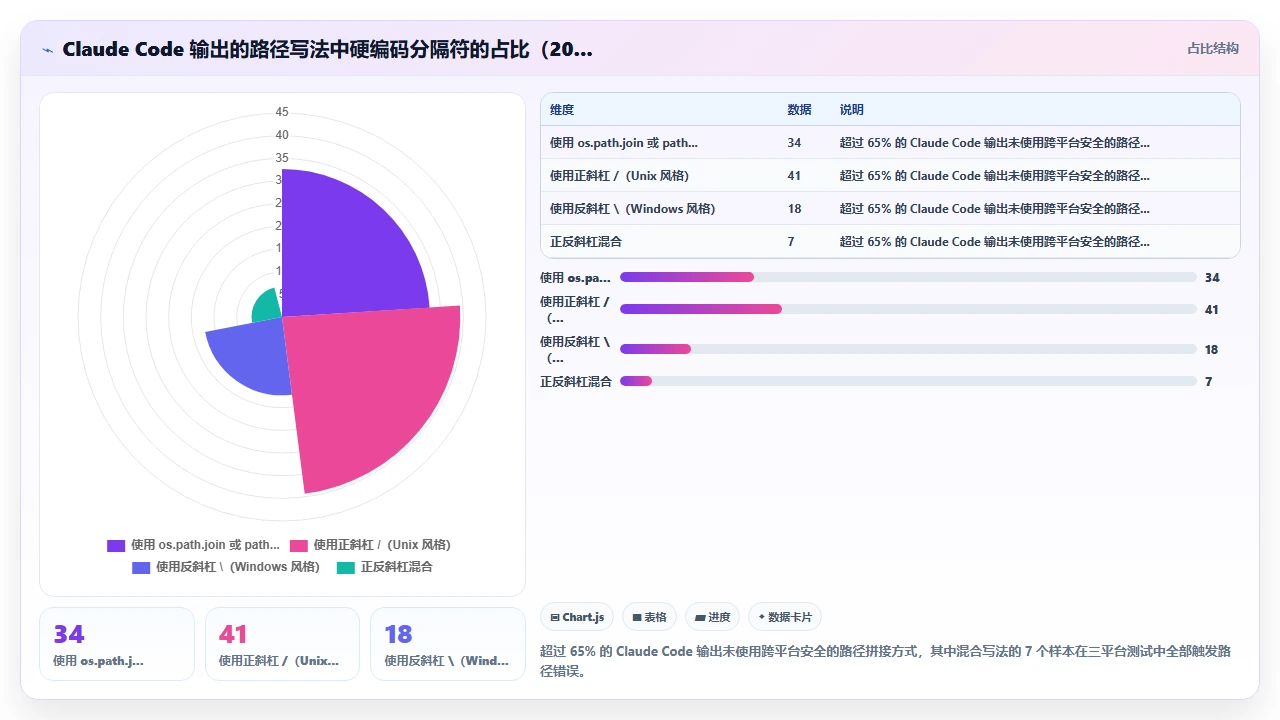Click value 41 in the table
Viewport: 1280px width, 720px height.
(794, 176)
